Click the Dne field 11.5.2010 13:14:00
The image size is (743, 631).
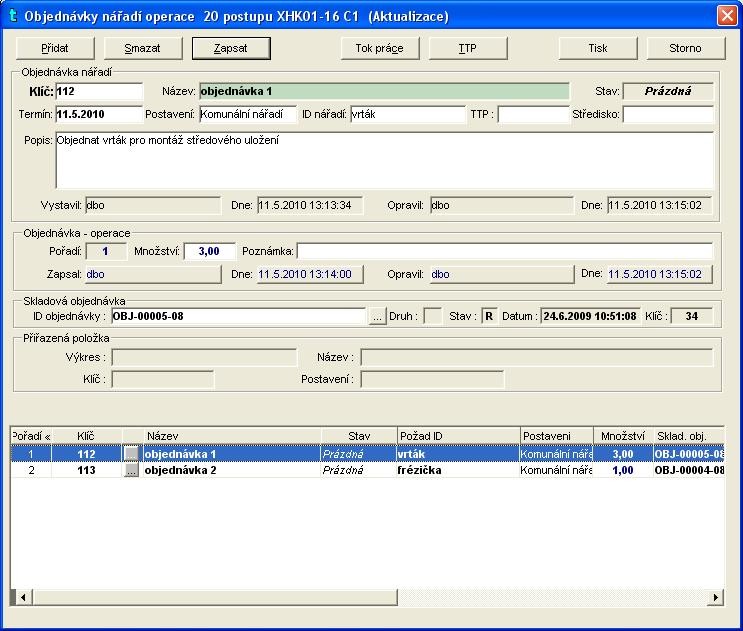[x=310, y=275]
